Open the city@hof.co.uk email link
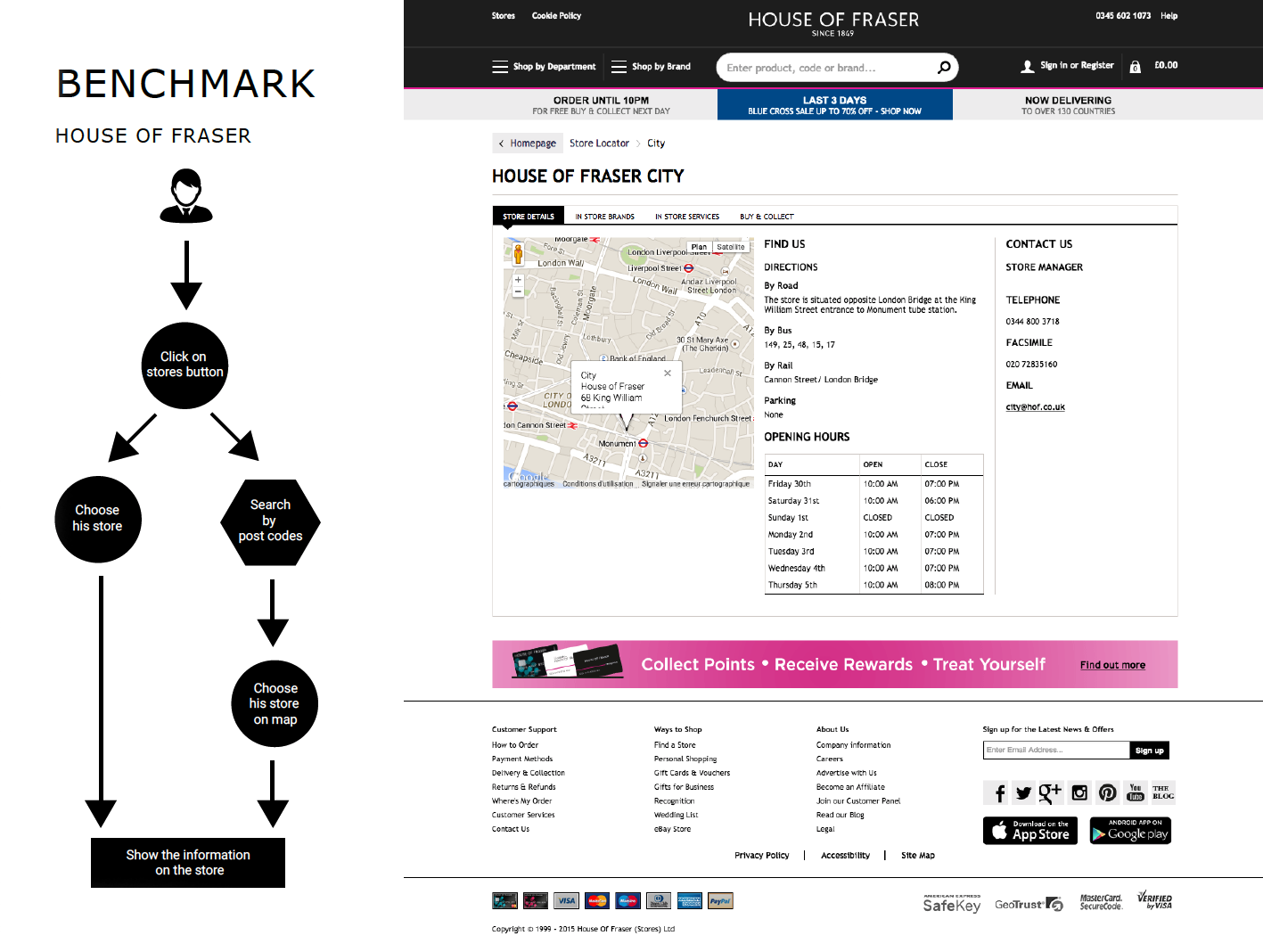The image size is (1263, 952). click(x=1035, y=407)
